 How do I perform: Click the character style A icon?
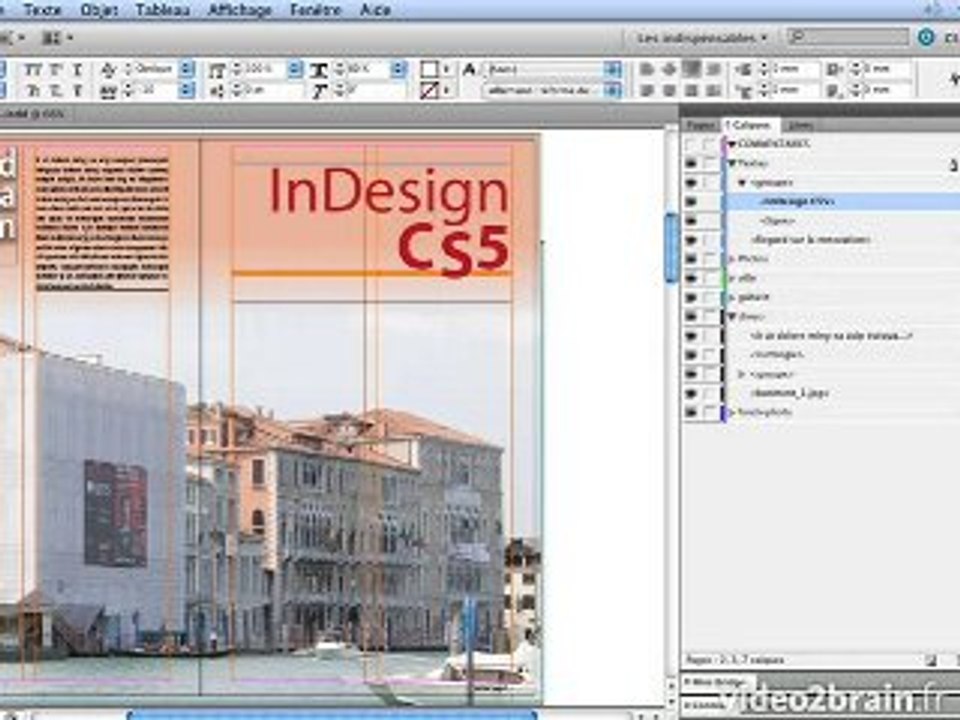tap(469, 69)
